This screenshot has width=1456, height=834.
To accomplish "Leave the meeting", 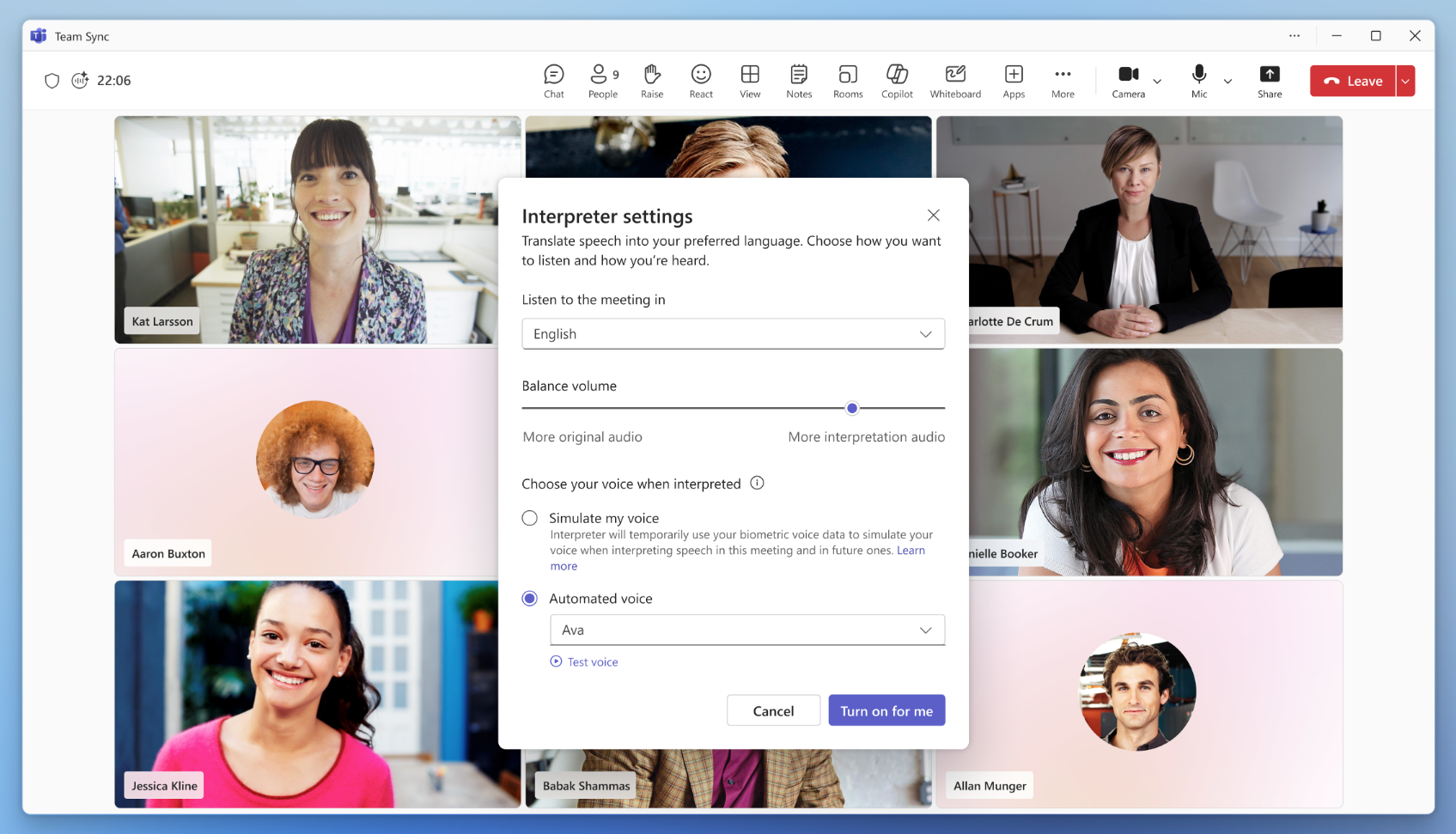I will click(1353, 81).
